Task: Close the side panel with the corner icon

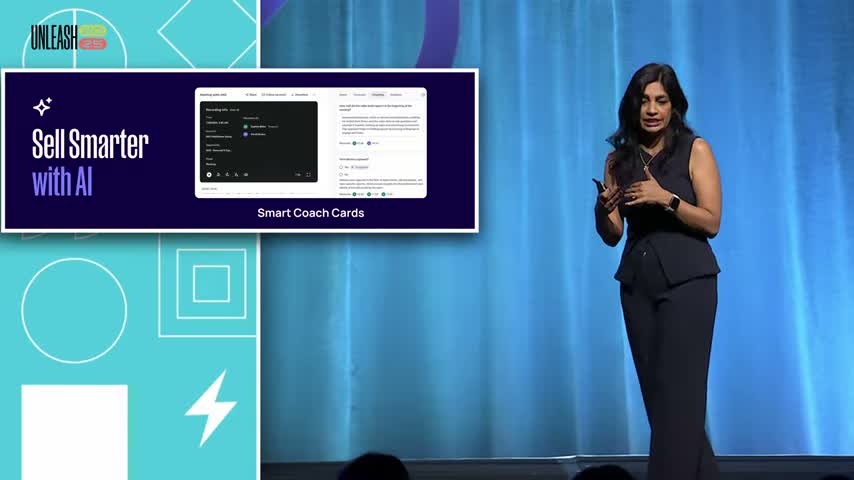Action: 424,95
